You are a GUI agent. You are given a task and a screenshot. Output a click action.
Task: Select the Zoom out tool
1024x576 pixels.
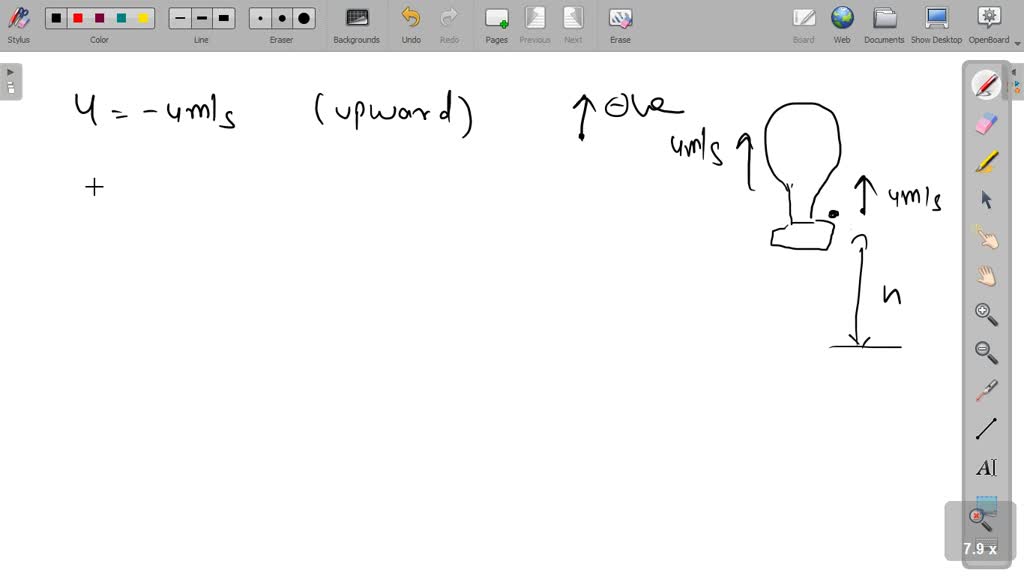click(x=986, y=353)
